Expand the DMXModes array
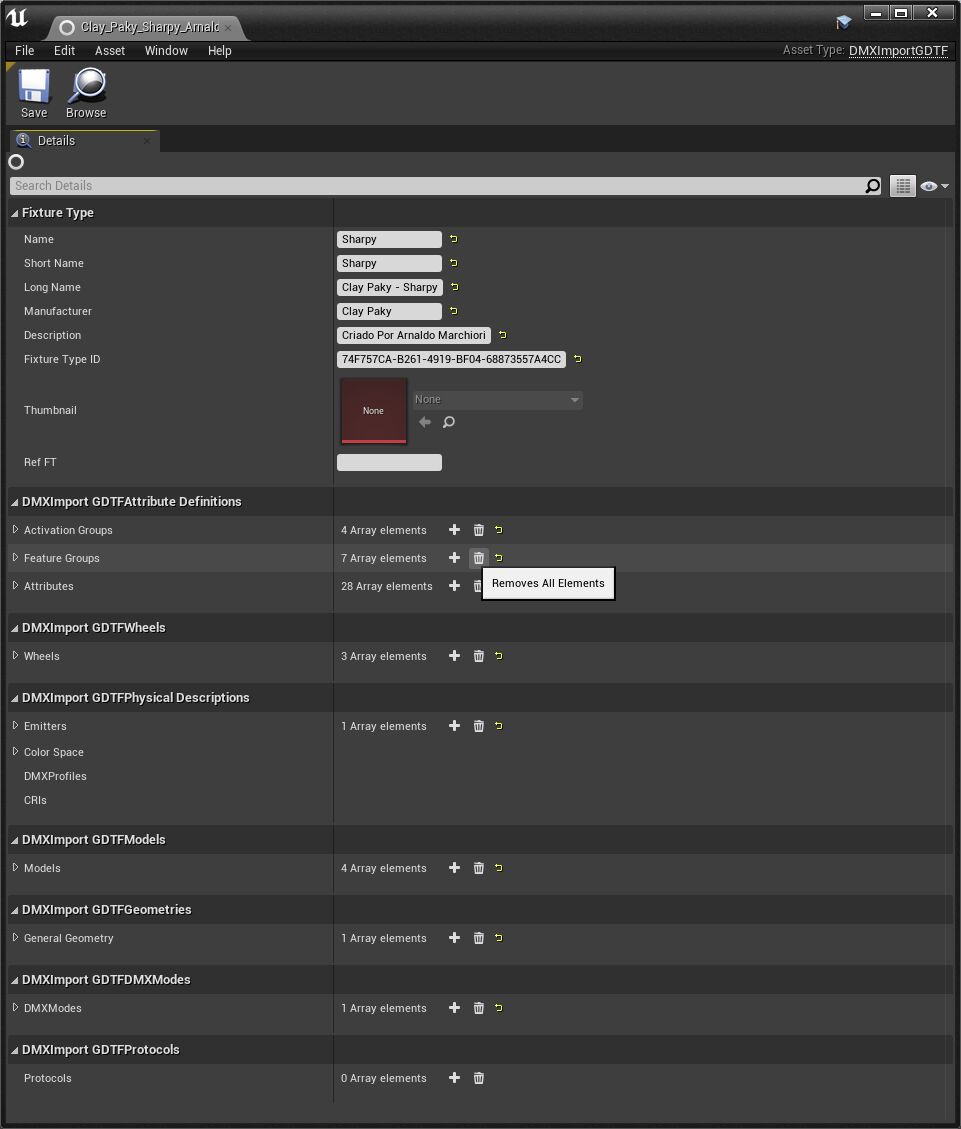Image resolution: width=961 pixels, height=1129 pixels. 16,1008
